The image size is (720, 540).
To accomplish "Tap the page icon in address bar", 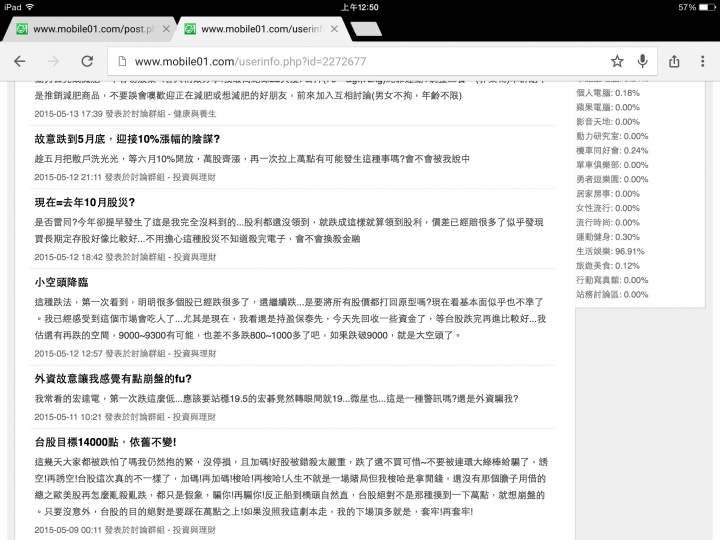I will tap(122, 61).
